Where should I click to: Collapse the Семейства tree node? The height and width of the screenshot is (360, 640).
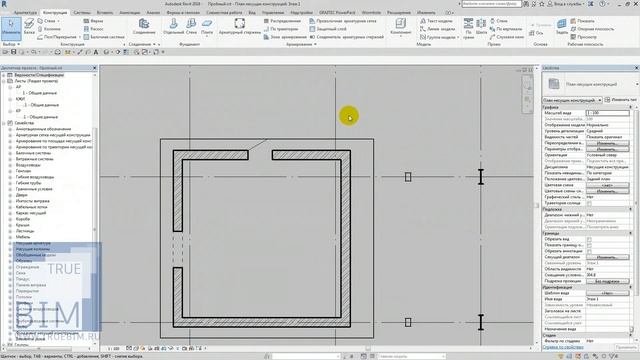(x=4, y=123)
